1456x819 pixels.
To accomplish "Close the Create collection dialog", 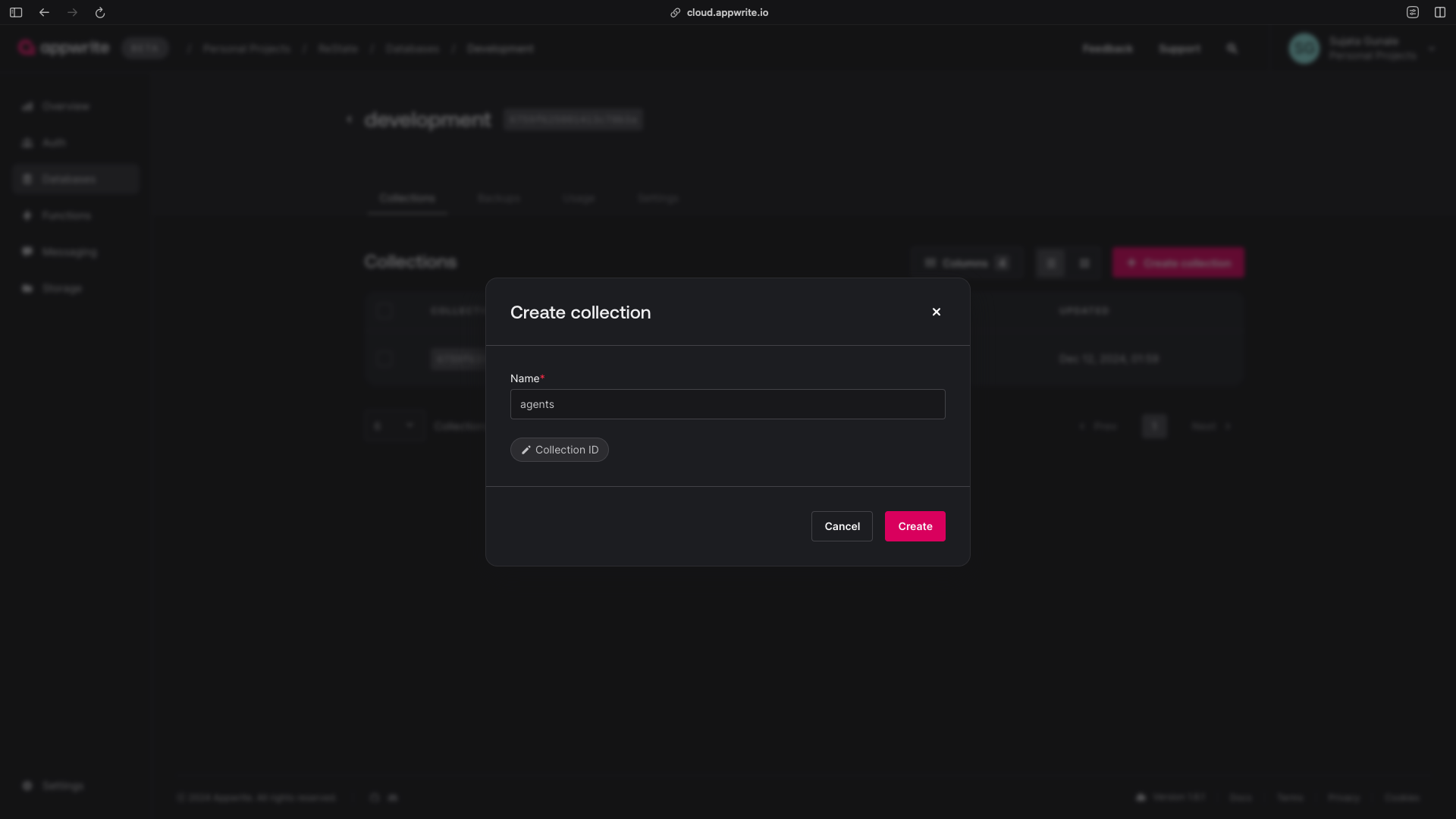I will [936, 312].
